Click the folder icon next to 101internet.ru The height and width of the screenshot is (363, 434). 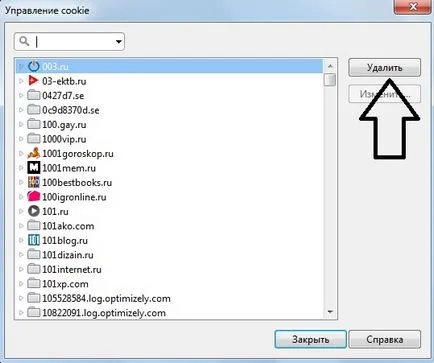33,269
